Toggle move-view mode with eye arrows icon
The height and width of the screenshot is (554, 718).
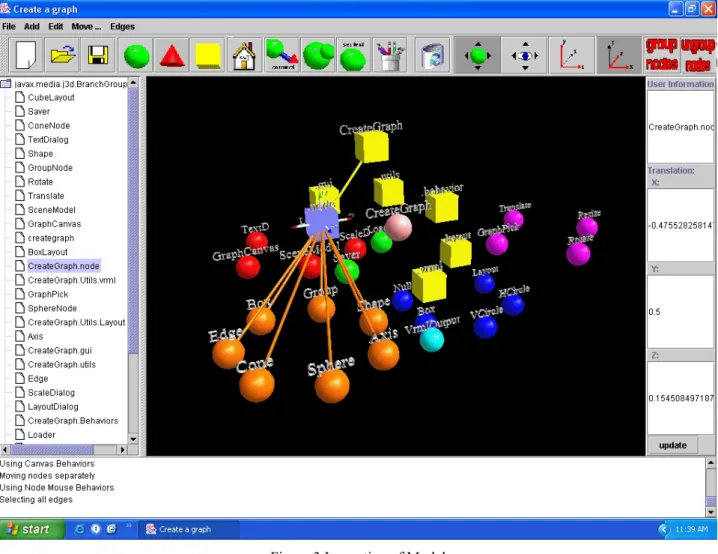[525, 55]
